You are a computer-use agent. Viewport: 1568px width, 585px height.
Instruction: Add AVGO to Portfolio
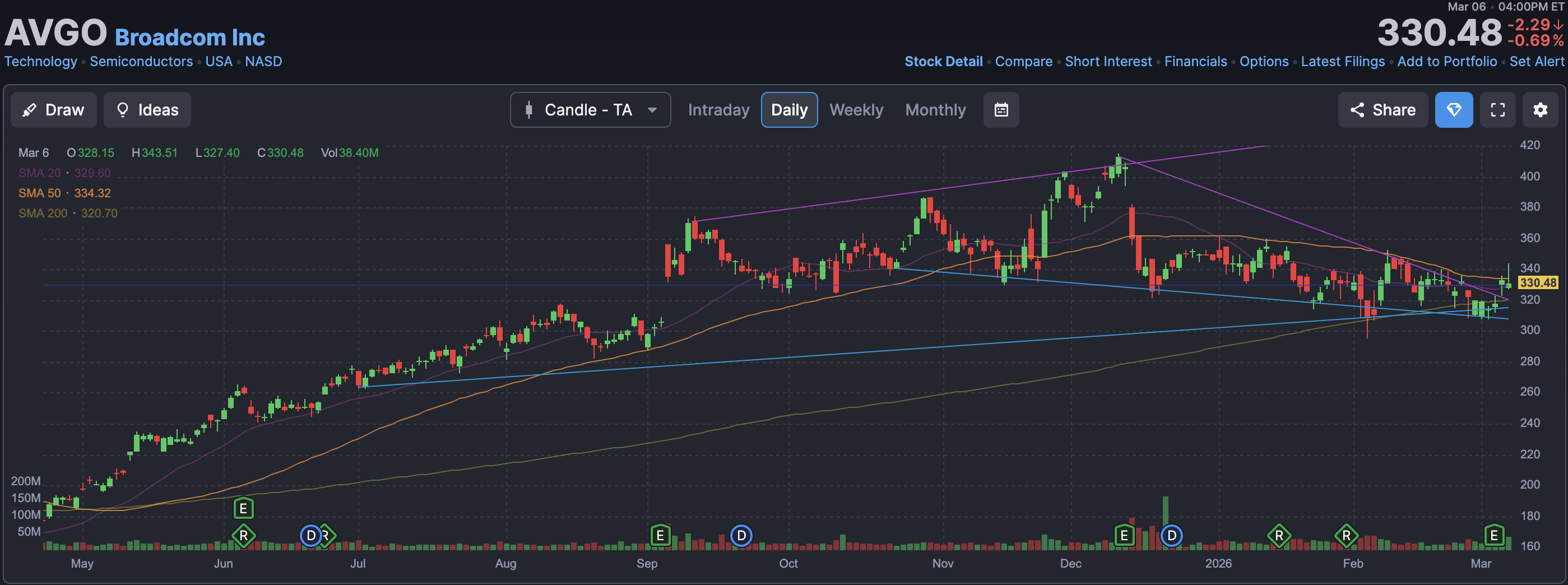1448,62
